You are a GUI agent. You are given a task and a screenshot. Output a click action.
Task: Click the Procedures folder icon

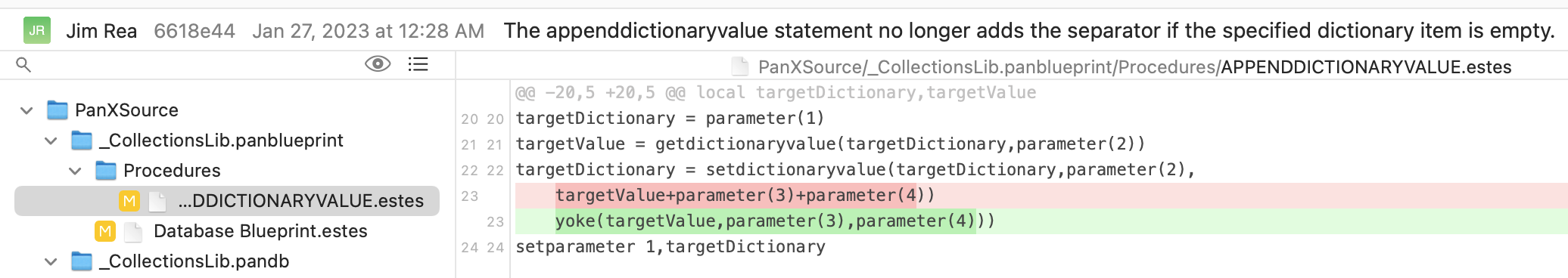tap(106, 171)
